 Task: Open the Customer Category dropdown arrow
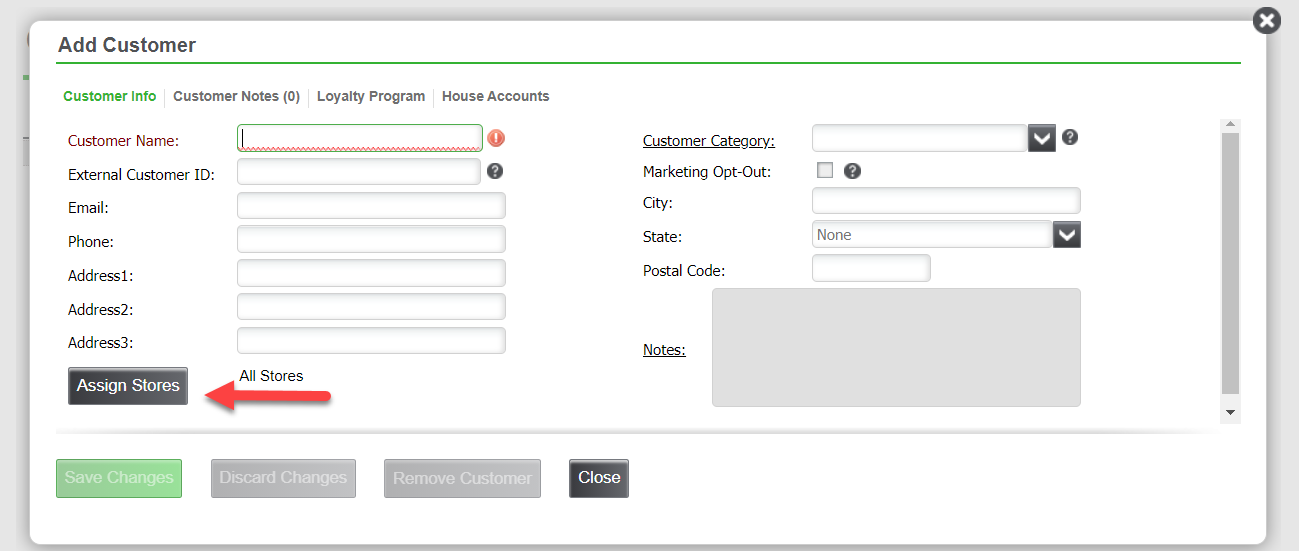point(1042,138)
